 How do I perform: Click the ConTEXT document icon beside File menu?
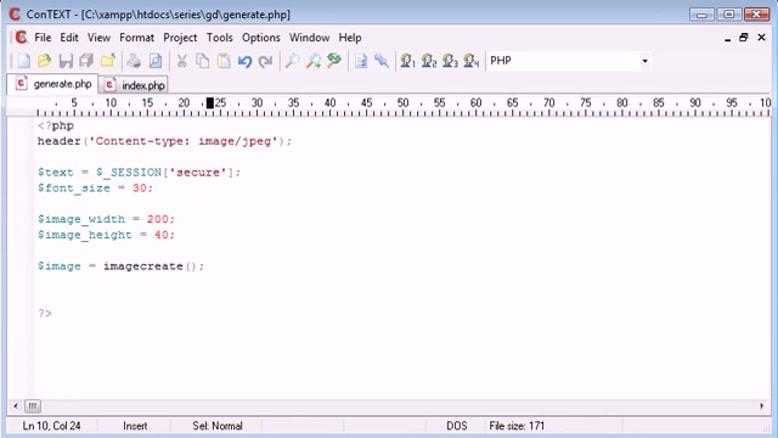coord(21,37)
